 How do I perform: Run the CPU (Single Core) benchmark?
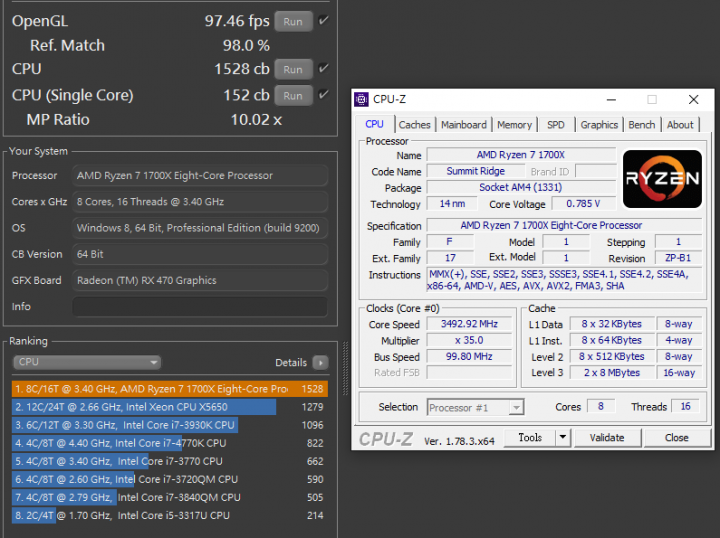click(293, 95)
